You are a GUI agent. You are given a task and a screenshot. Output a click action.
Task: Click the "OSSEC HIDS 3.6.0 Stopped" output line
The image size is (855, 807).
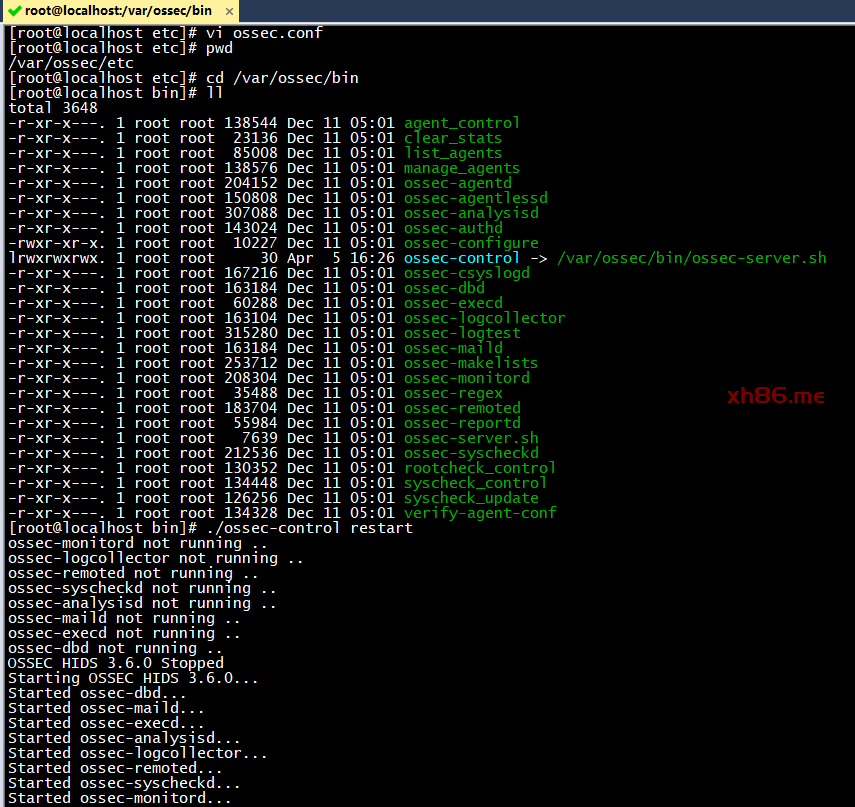(115, 663)
